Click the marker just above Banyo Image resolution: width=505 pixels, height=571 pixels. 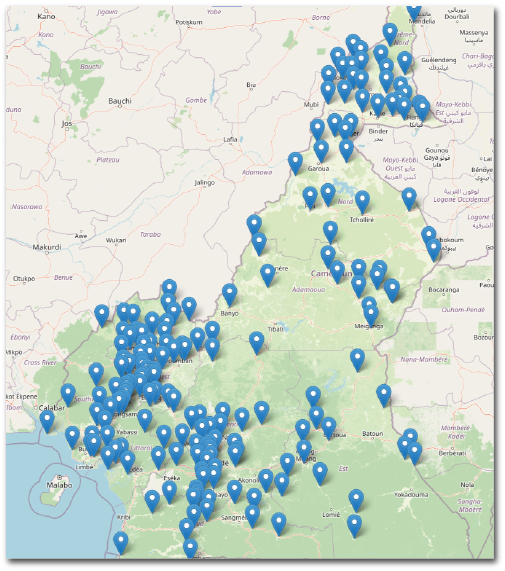pyautogui.click(x=229, y=295)
